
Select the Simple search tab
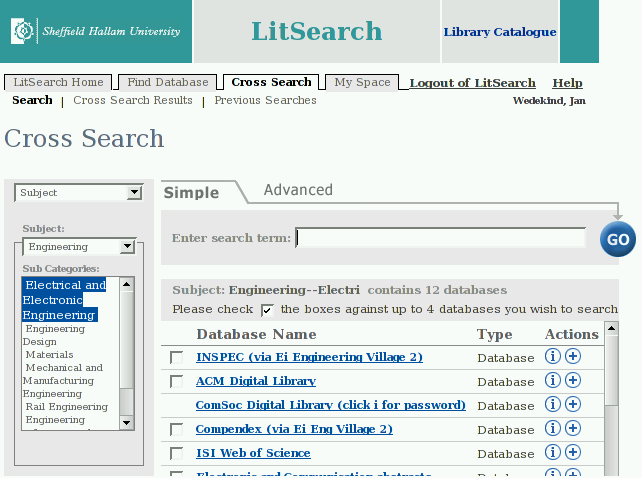pos(191,193)
